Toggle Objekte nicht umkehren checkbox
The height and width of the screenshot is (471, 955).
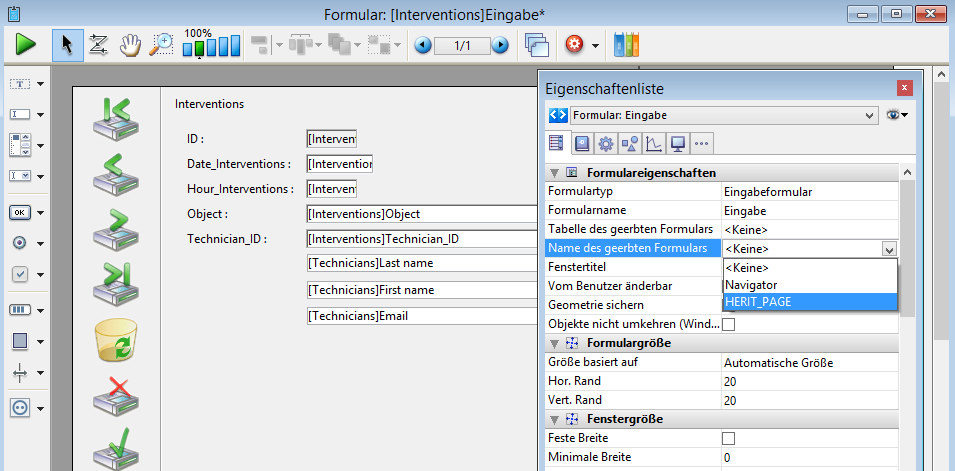pos(728,324)
